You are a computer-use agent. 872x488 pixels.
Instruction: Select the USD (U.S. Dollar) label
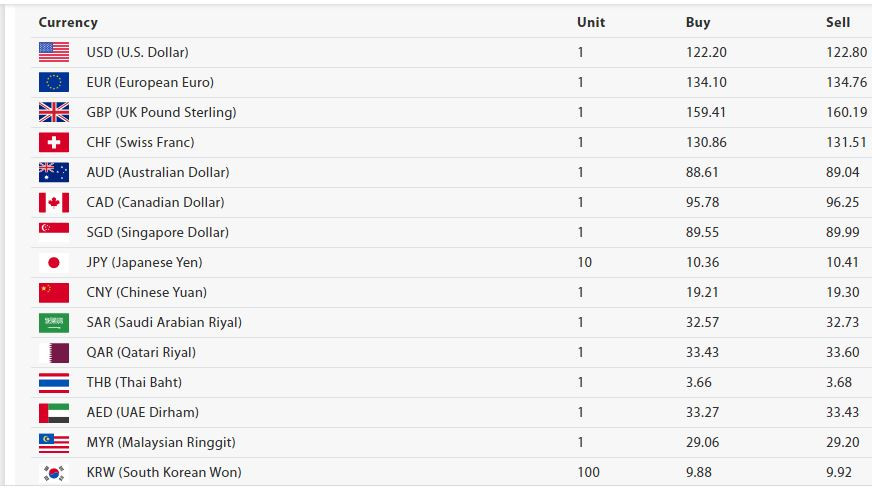coord(137,52)
